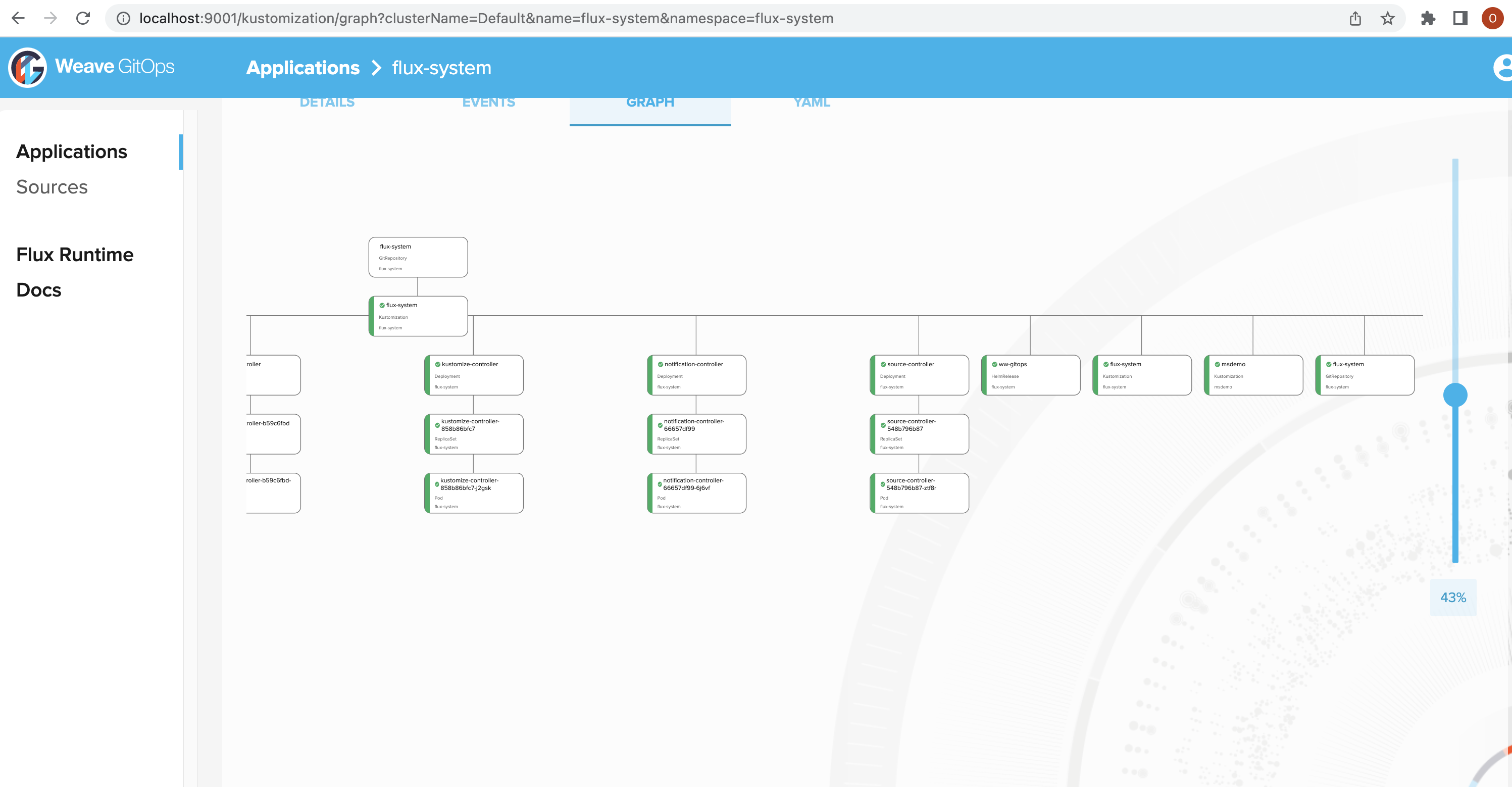Click the graph zoom slider handle
The width and height of the screenshot is (1512, 787).
click(x=1455, y=395)
